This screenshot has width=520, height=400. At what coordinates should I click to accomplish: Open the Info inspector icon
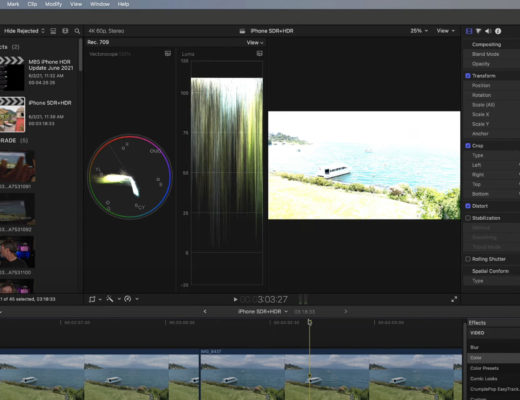click(x=498, y=31)
